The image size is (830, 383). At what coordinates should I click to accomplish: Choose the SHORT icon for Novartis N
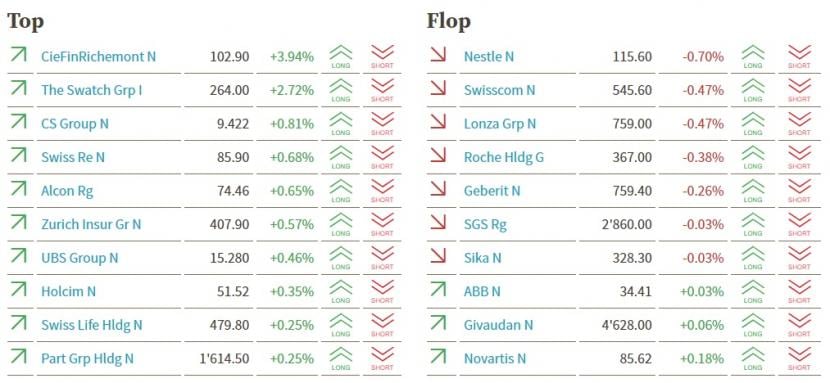pos(799,359)
